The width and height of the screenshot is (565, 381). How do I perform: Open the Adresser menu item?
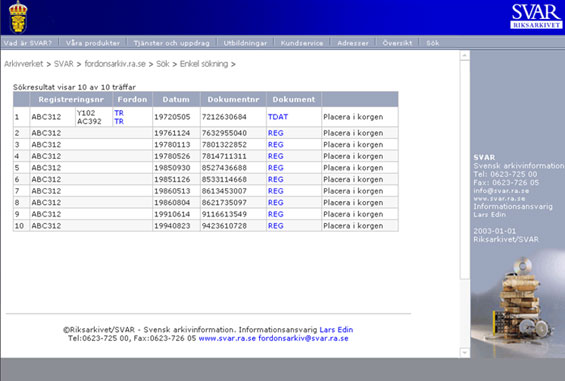[353, 43]
